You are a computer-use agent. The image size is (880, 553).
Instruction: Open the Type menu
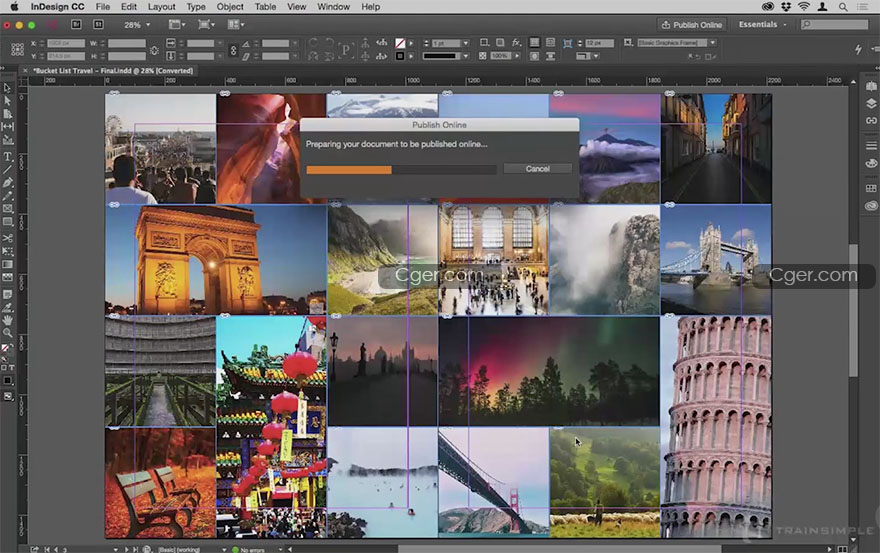pyautogui.click(x=196, y=7)
